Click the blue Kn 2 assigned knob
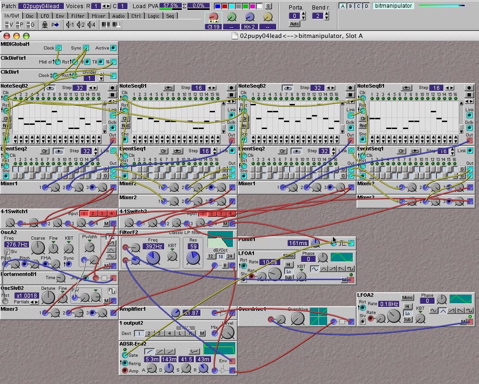This screenshot has height=384, width=479. [249, 17]
